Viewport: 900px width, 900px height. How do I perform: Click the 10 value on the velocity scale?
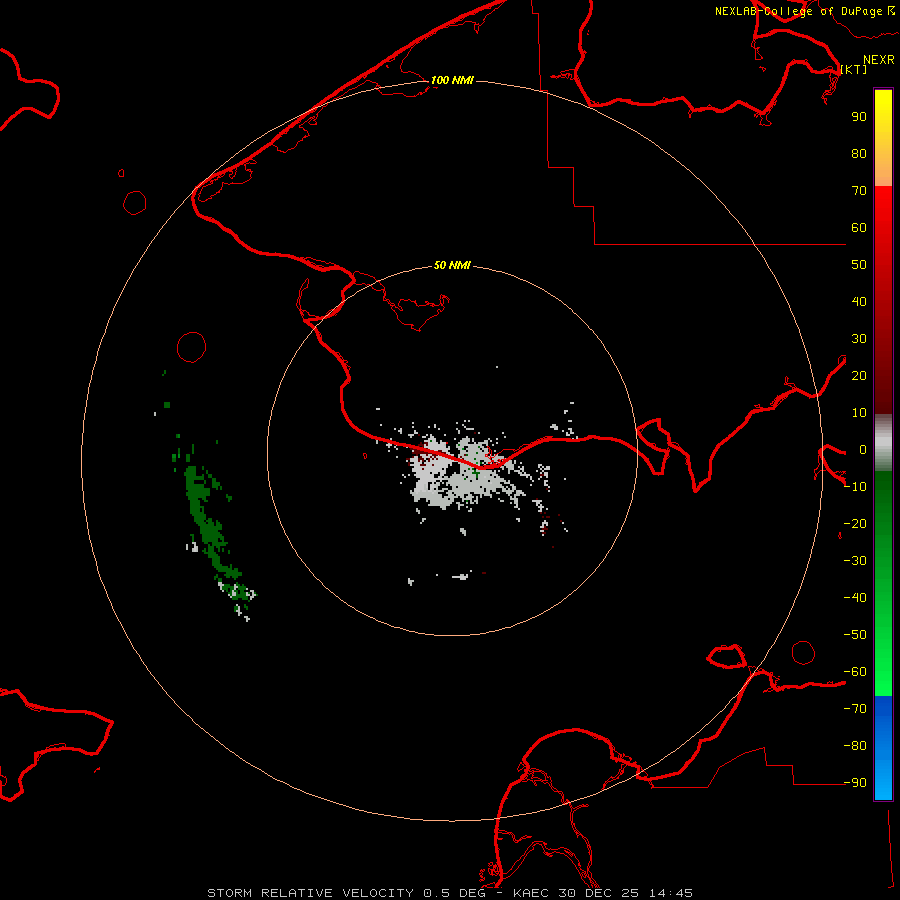click(859, 413)
